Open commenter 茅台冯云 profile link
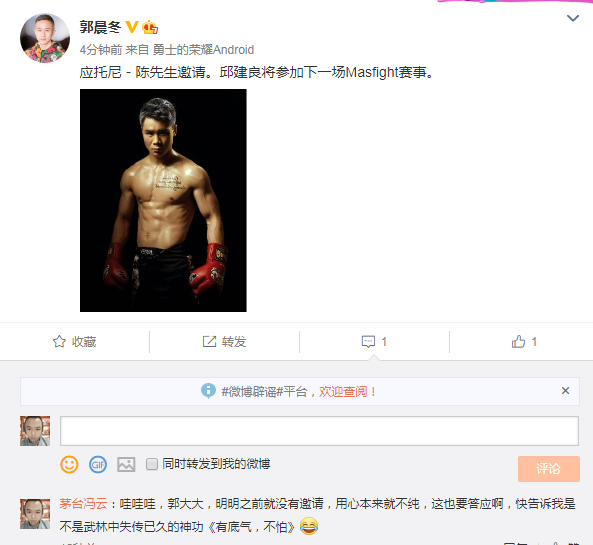Image resolution: width=593 pixels, height=545 pixels. (x=83, y=504)
